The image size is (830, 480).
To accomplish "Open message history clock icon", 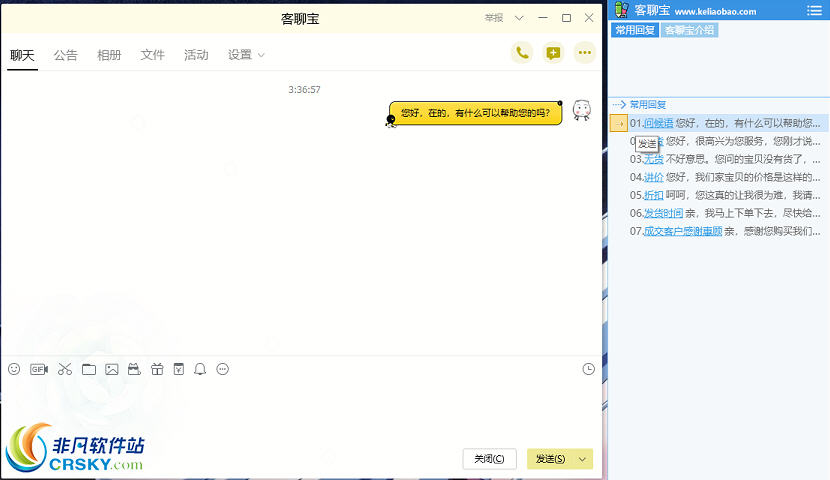I will [589, 369].
